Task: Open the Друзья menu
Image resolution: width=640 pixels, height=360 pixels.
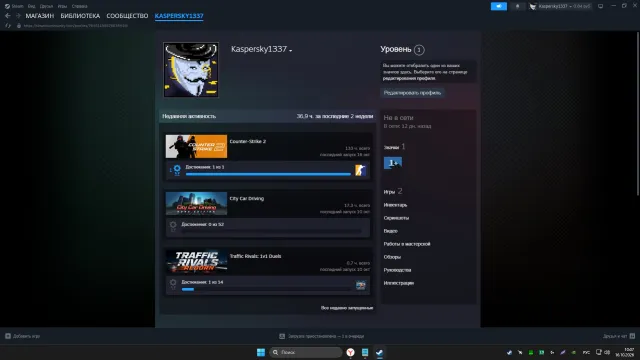Action: [46, 6]
